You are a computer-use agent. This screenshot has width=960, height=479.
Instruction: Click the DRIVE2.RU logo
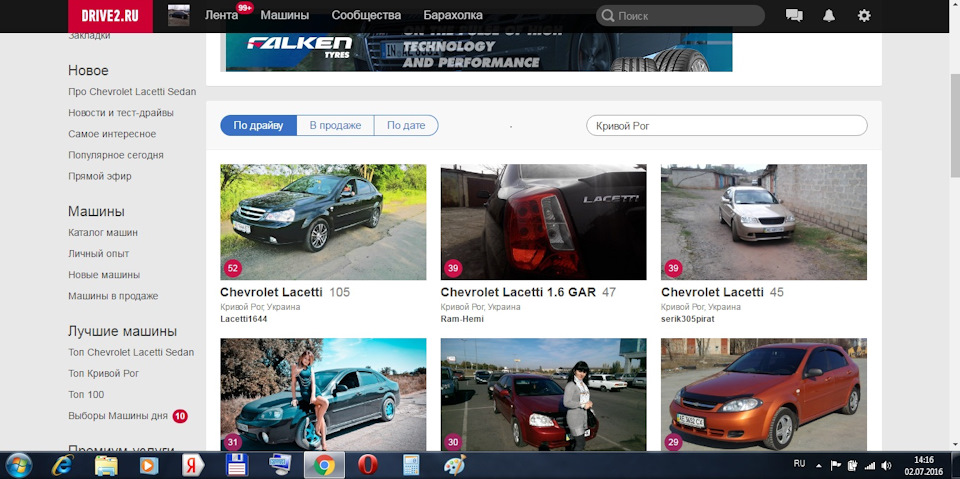point(110,16)
